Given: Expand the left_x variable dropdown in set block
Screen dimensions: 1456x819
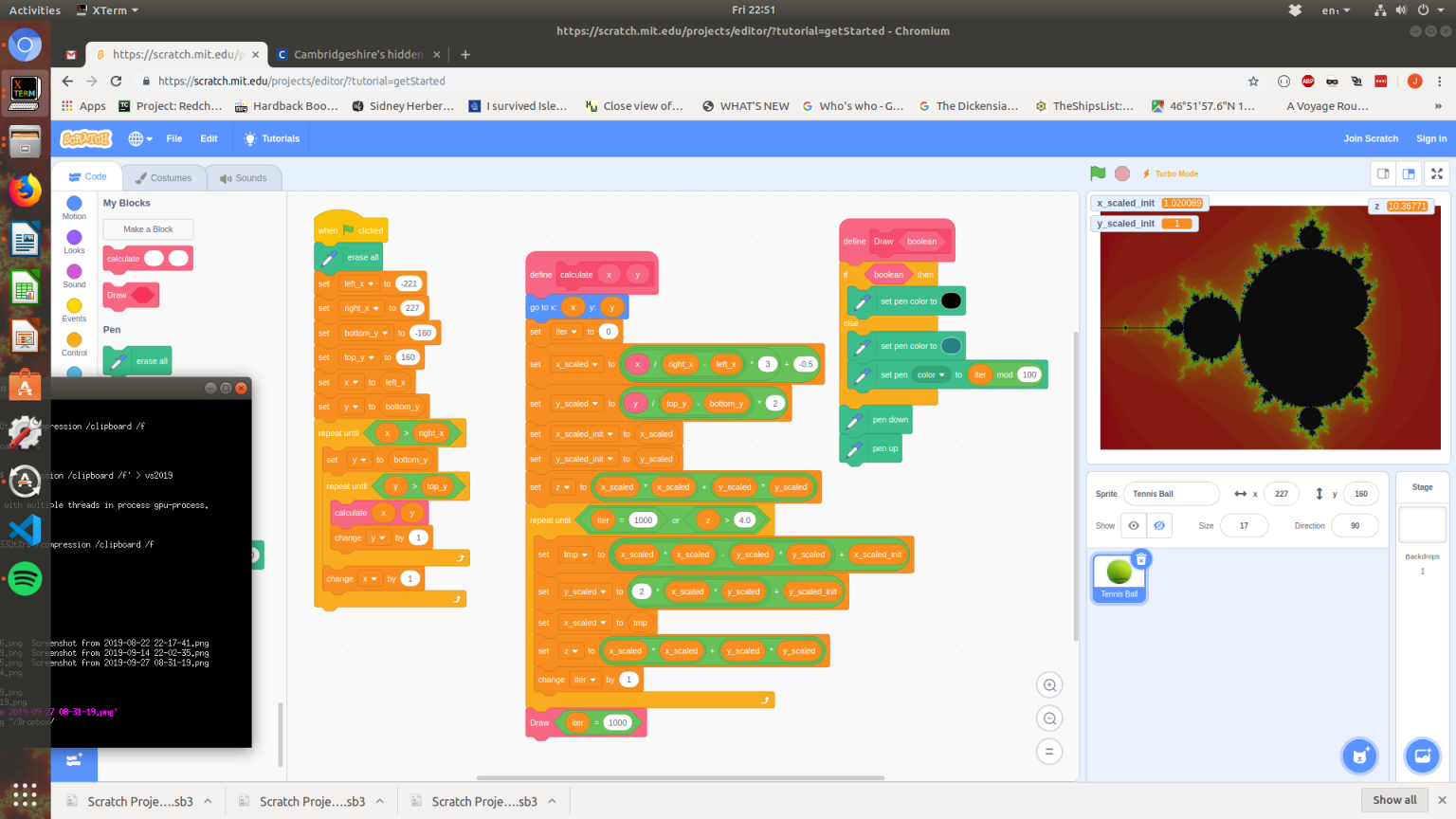Looking at the screenshot, I should pos(371,284).
